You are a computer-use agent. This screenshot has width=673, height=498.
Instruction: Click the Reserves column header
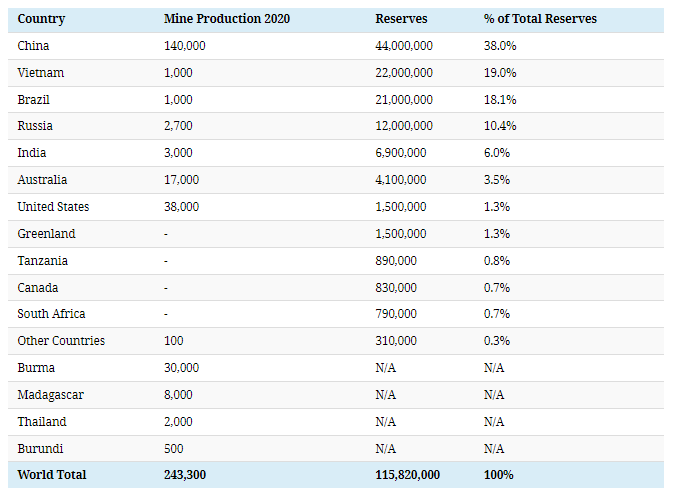[400, 19]
